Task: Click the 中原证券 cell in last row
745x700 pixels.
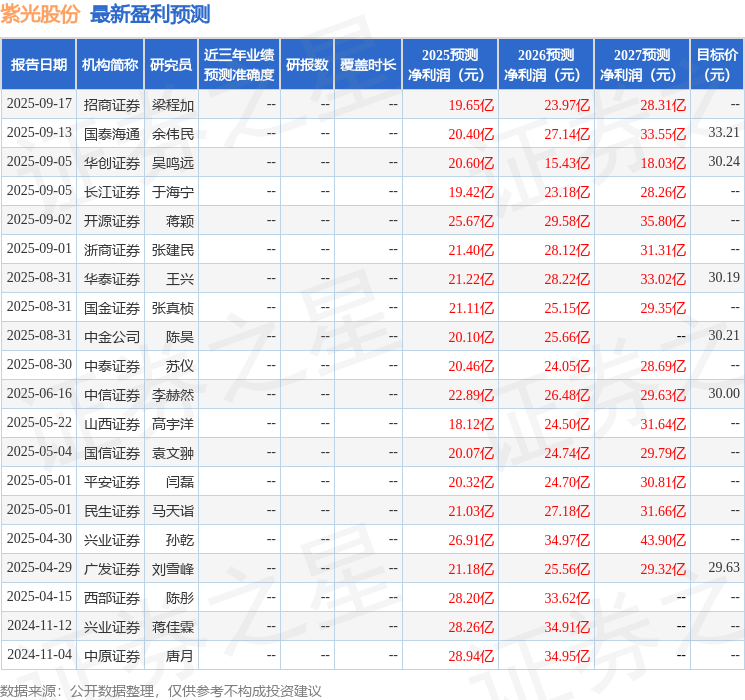Action: click(112, 656)
